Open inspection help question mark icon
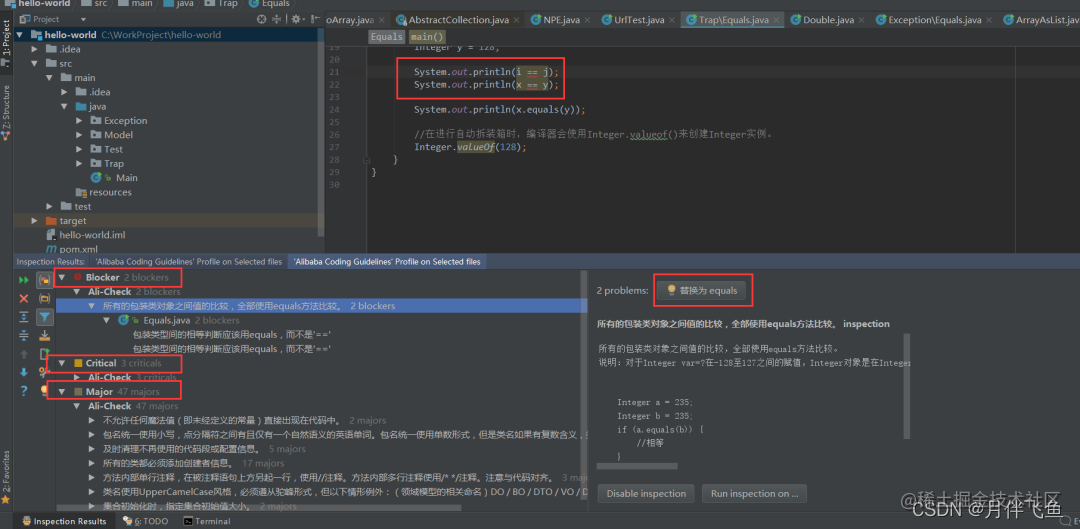The height and width of the screenshot is (529, 1080). coord(23,391)
